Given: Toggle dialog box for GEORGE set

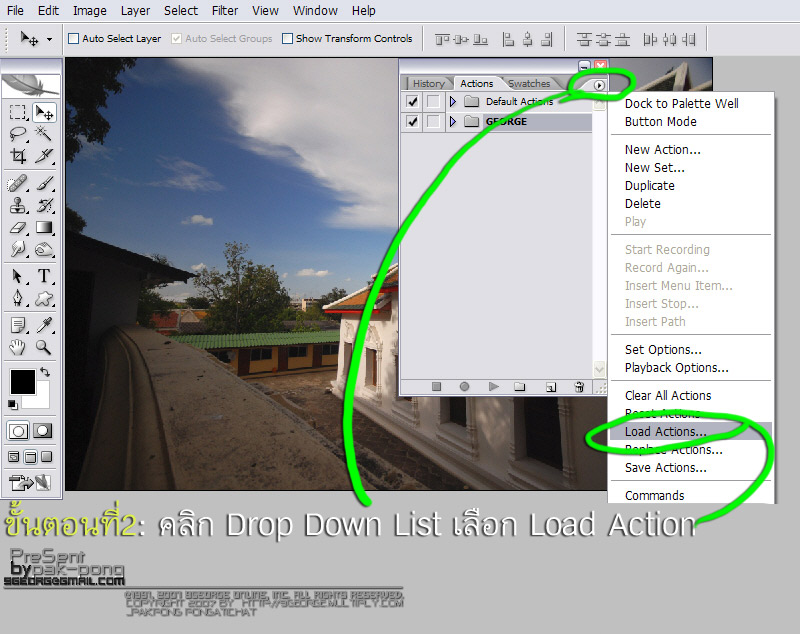Looking at the screenshot, I should point(433,121).
